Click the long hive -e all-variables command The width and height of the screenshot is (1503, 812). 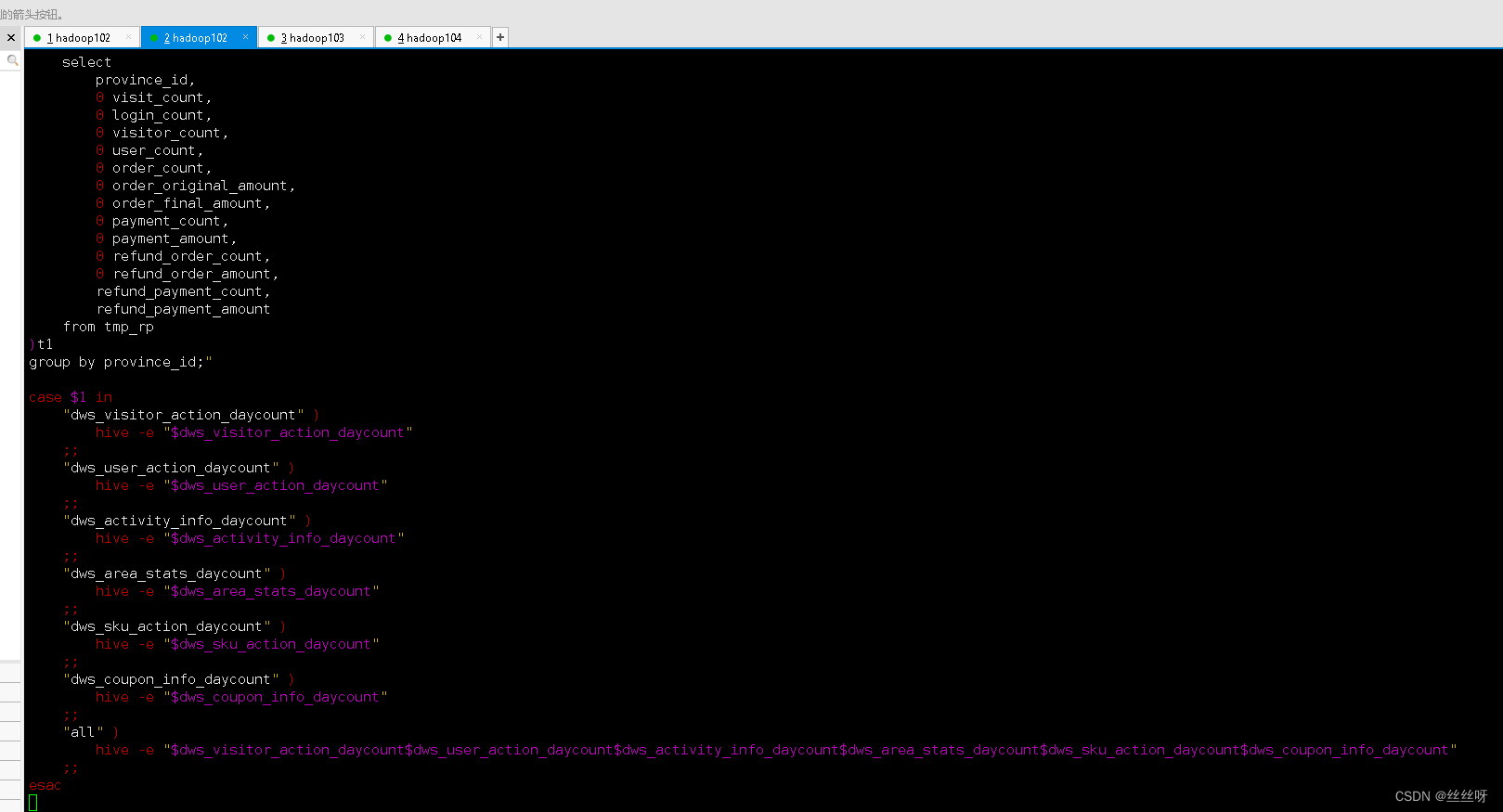(776, 750)
